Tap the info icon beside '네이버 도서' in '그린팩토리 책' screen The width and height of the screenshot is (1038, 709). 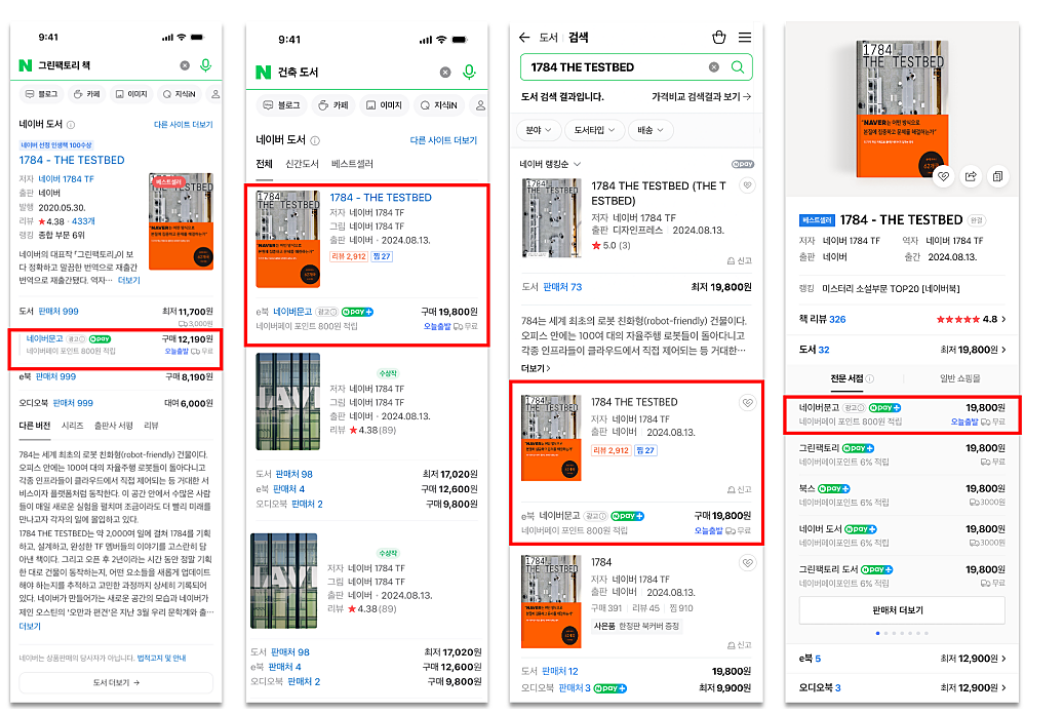(71, 124)
